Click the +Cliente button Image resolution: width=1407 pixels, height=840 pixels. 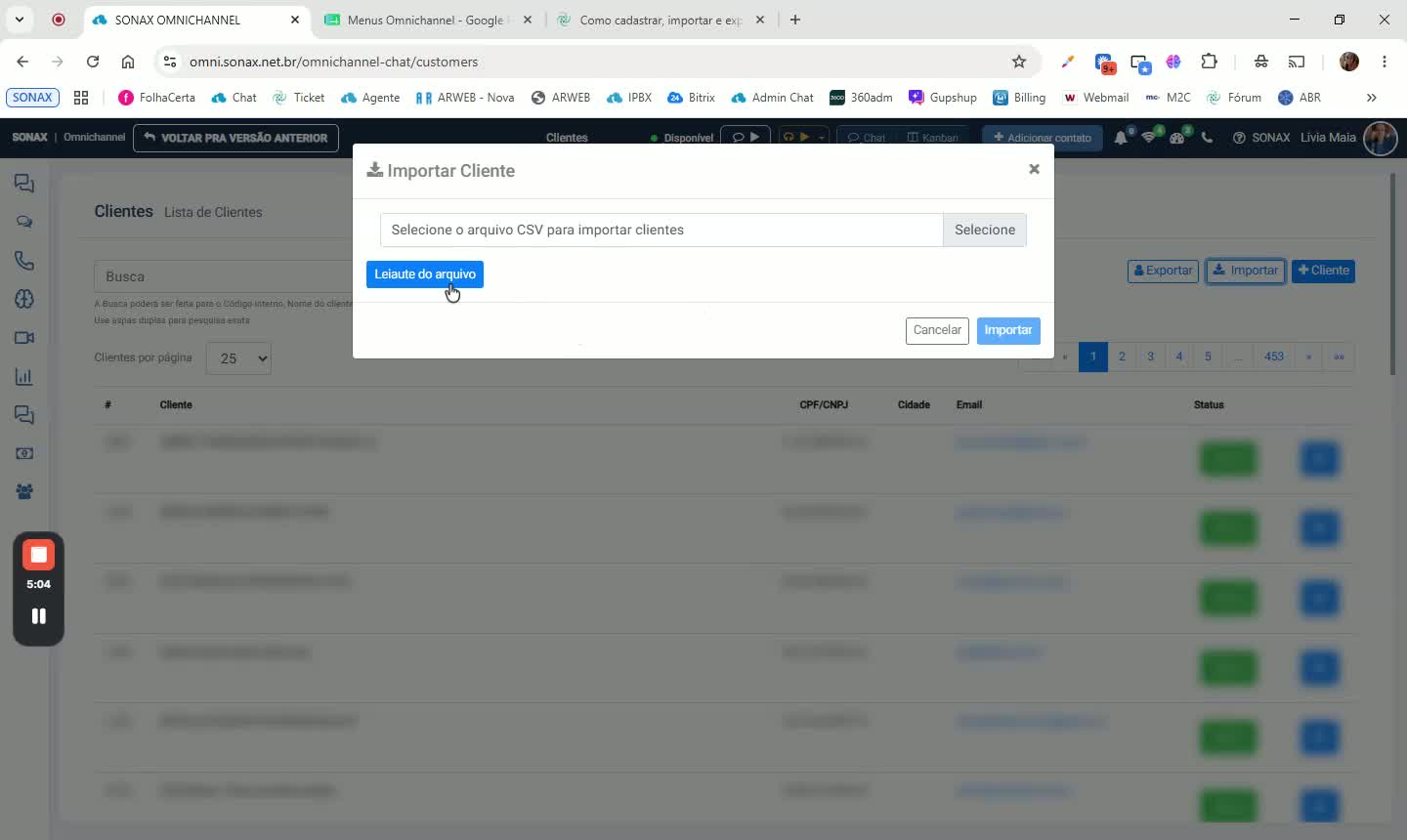[x=1323, y=271]
